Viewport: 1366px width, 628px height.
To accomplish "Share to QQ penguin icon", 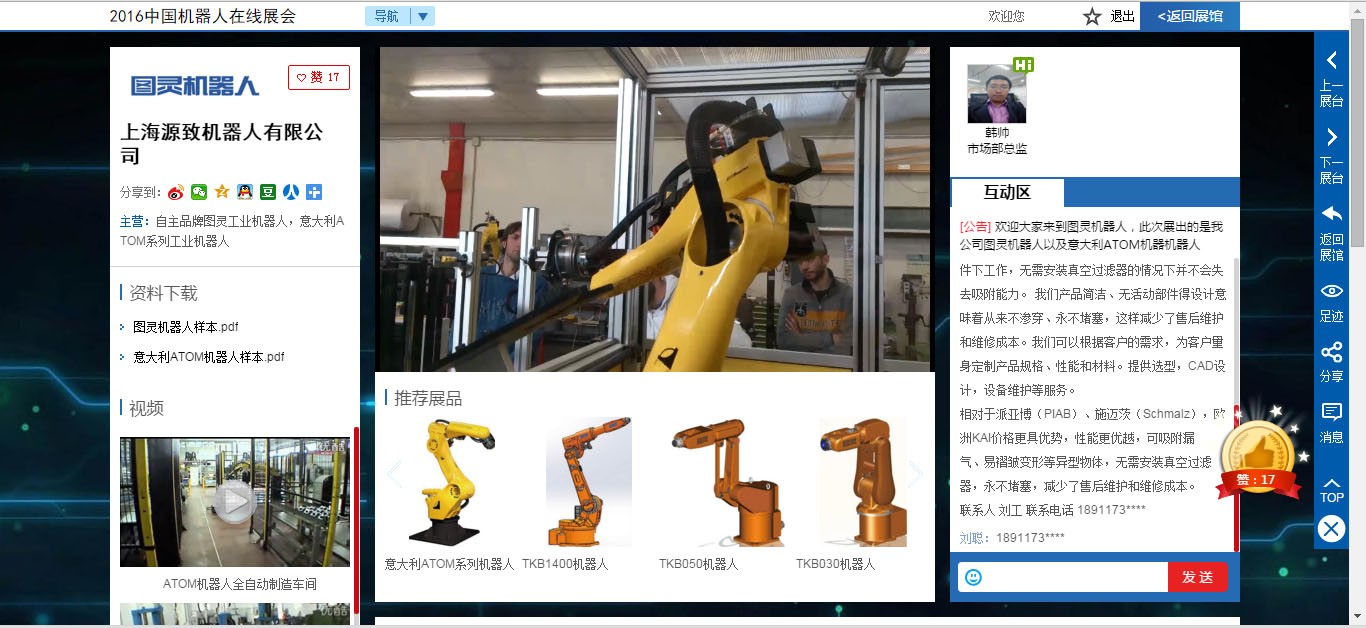I will tap(245, 192).
